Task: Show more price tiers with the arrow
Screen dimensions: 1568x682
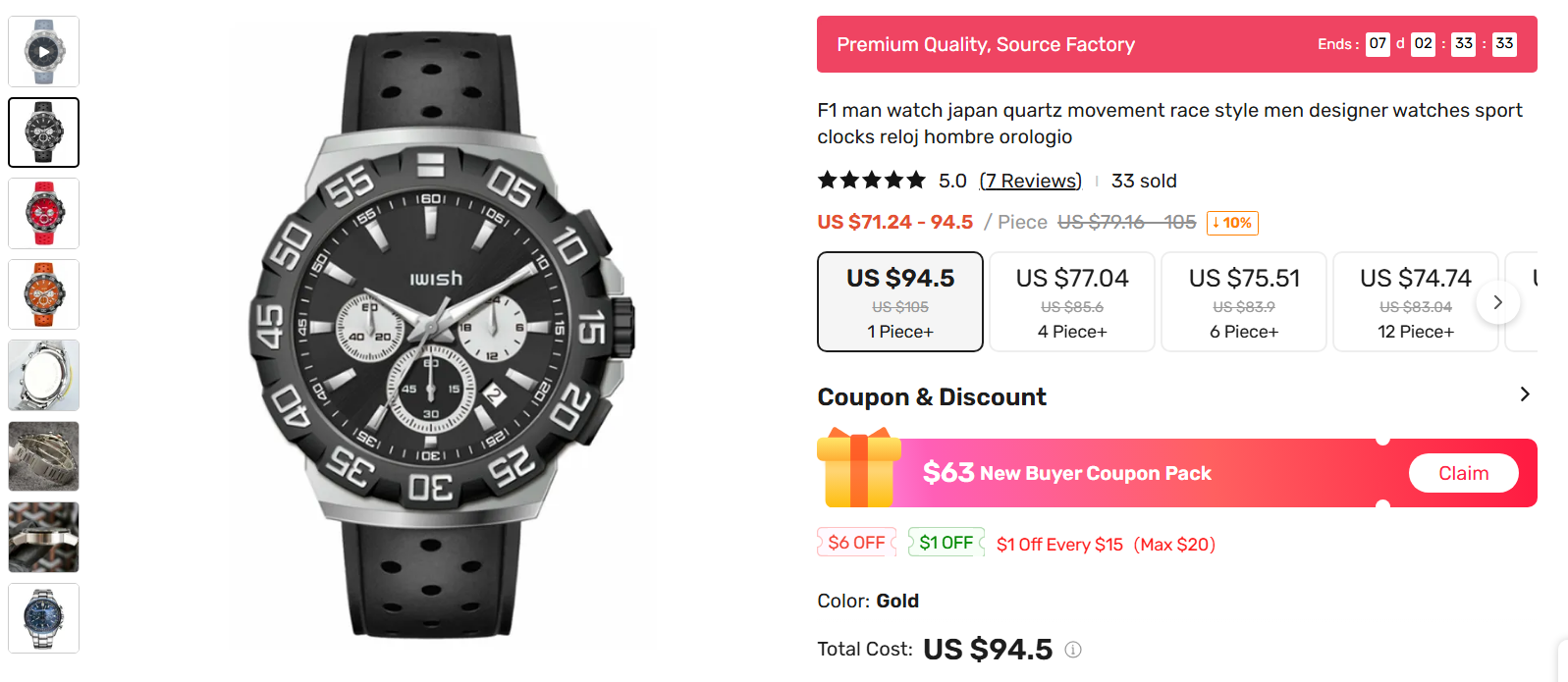Action: [x=1497, y=302]
